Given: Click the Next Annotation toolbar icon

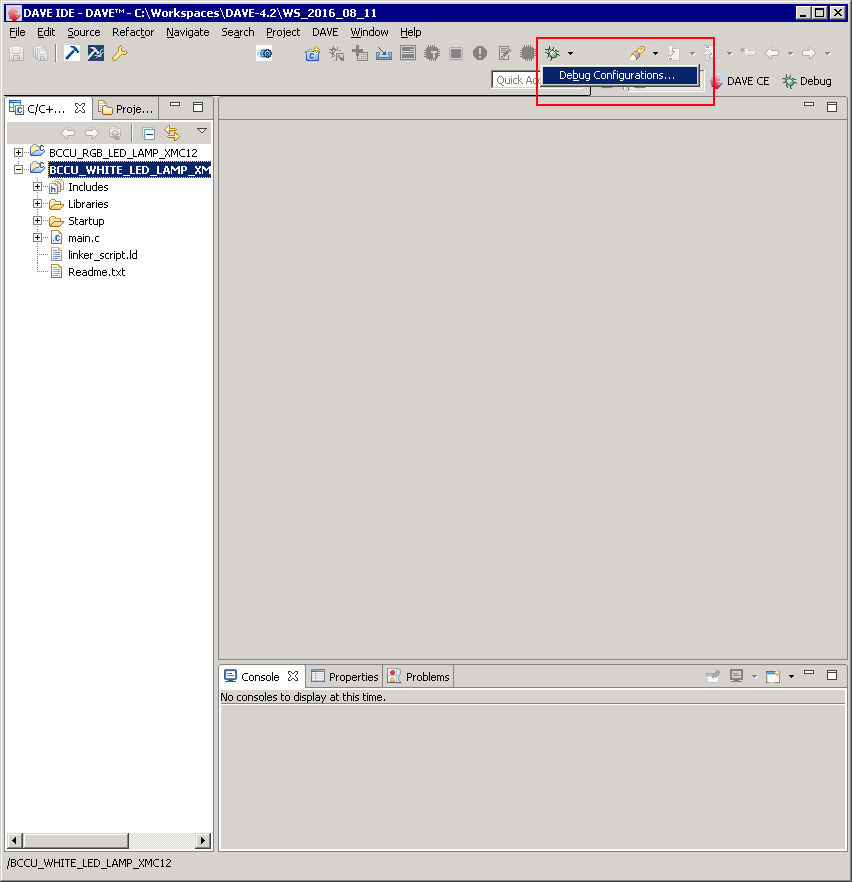Looking at the screenshot, I should 673,53.
